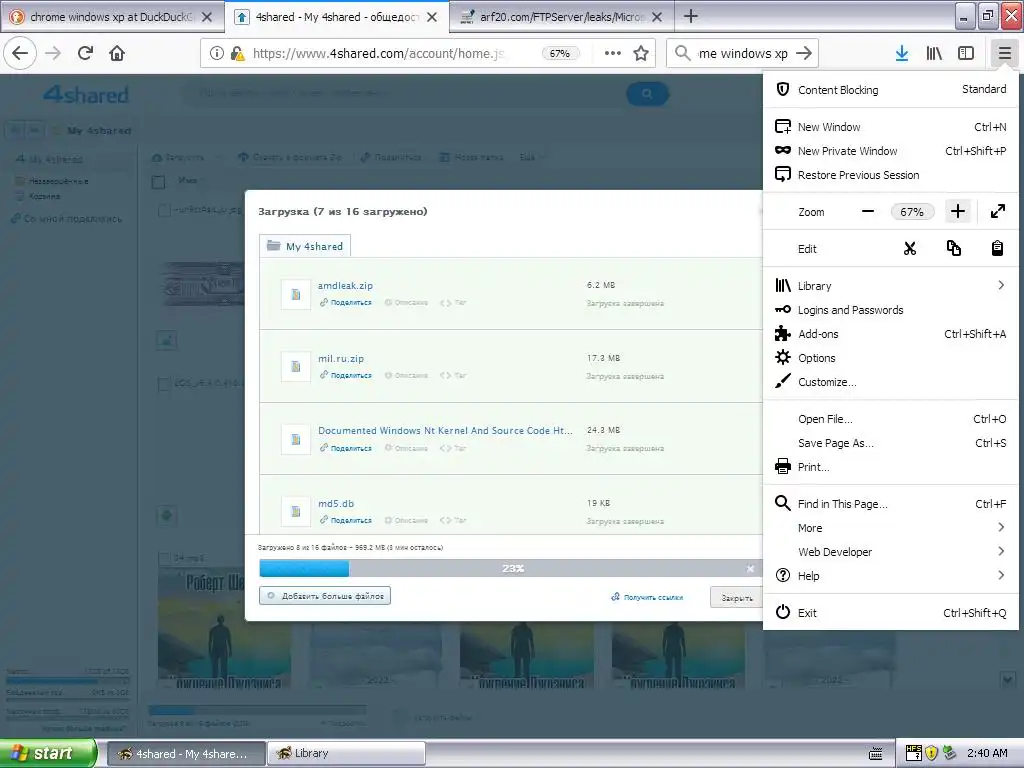This screenshot has width=1024, height=768.
Task: Open the downloads arrow panel
Action: point(902,54)
